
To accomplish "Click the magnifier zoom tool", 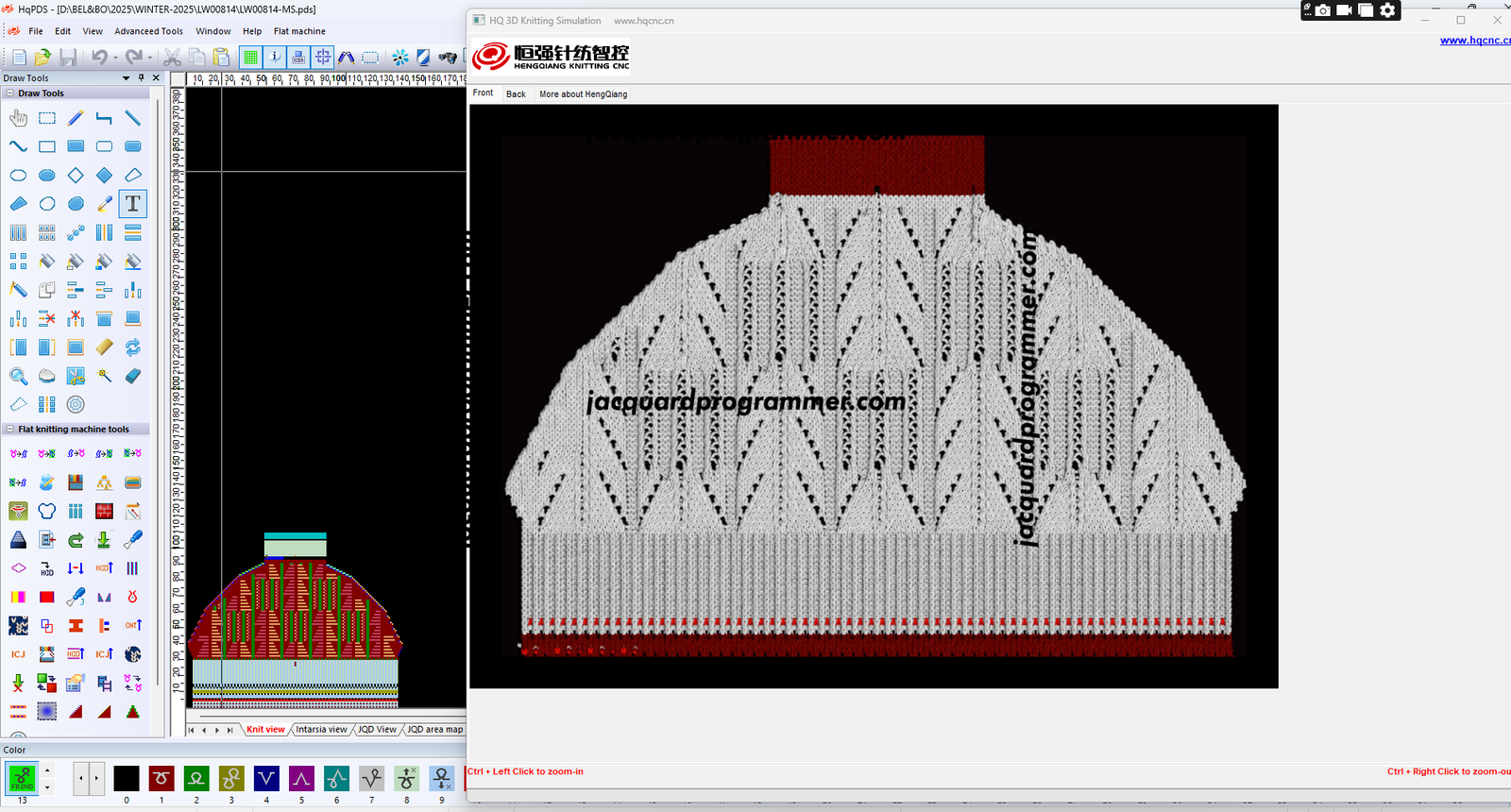I will coord(18,376).
